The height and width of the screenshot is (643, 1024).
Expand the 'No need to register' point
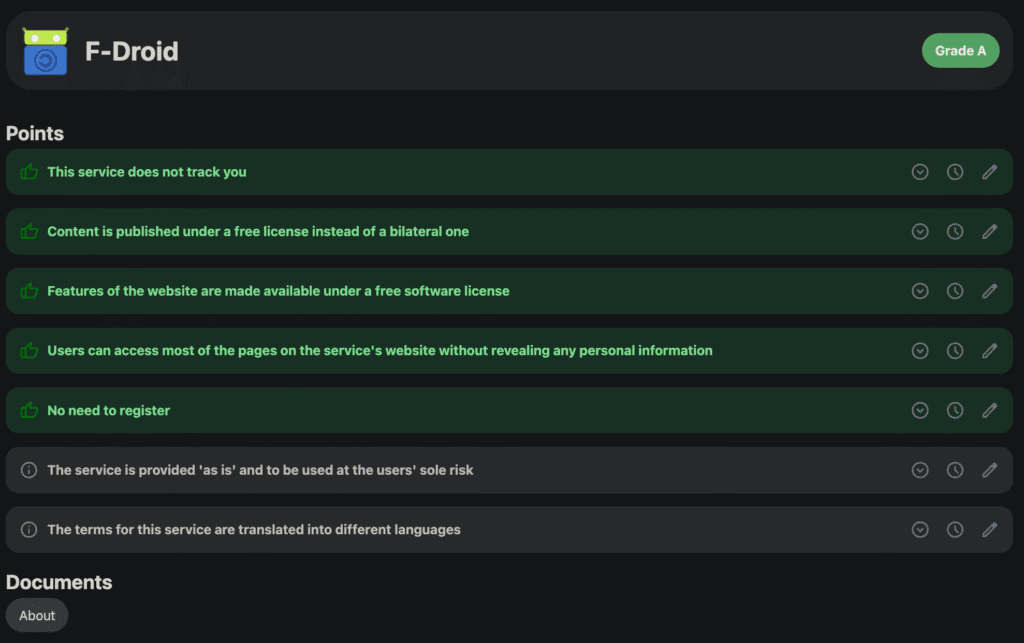[920, 410]
